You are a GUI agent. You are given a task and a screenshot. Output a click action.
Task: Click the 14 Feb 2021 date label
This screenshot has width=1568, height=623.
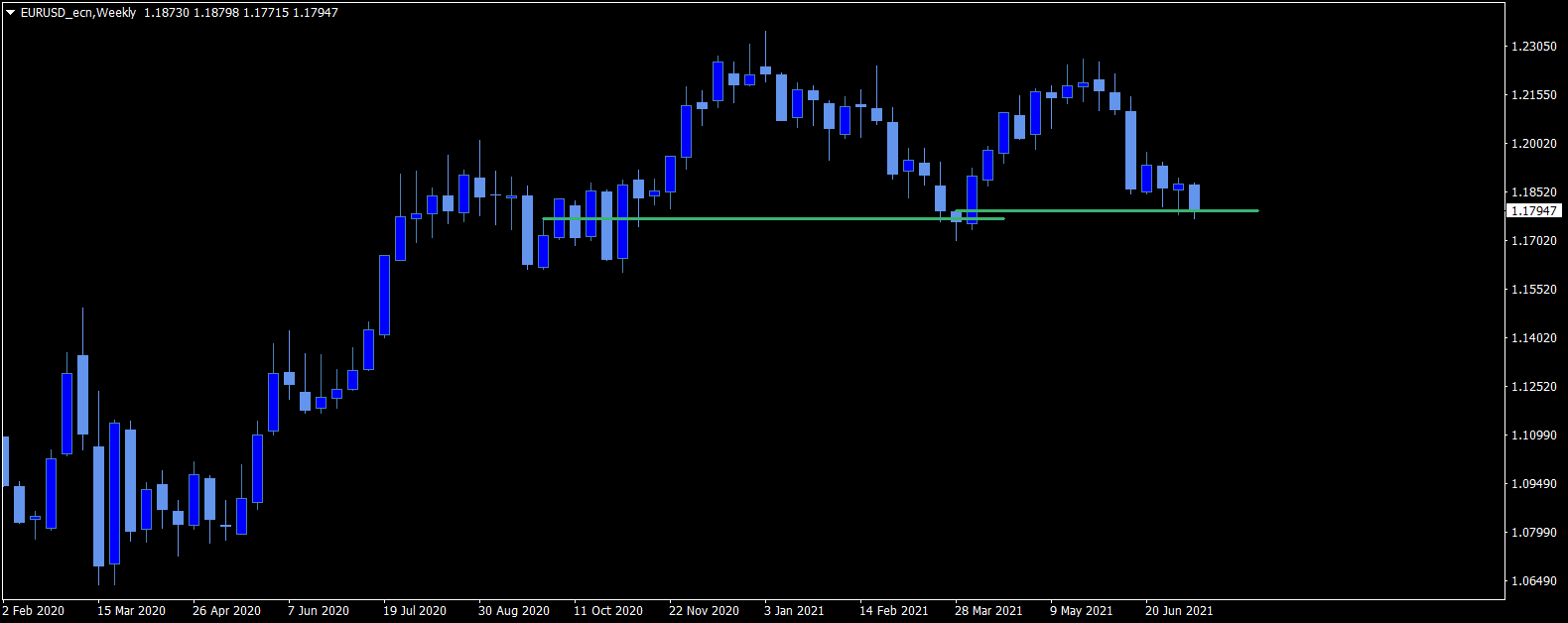[894, 611]
